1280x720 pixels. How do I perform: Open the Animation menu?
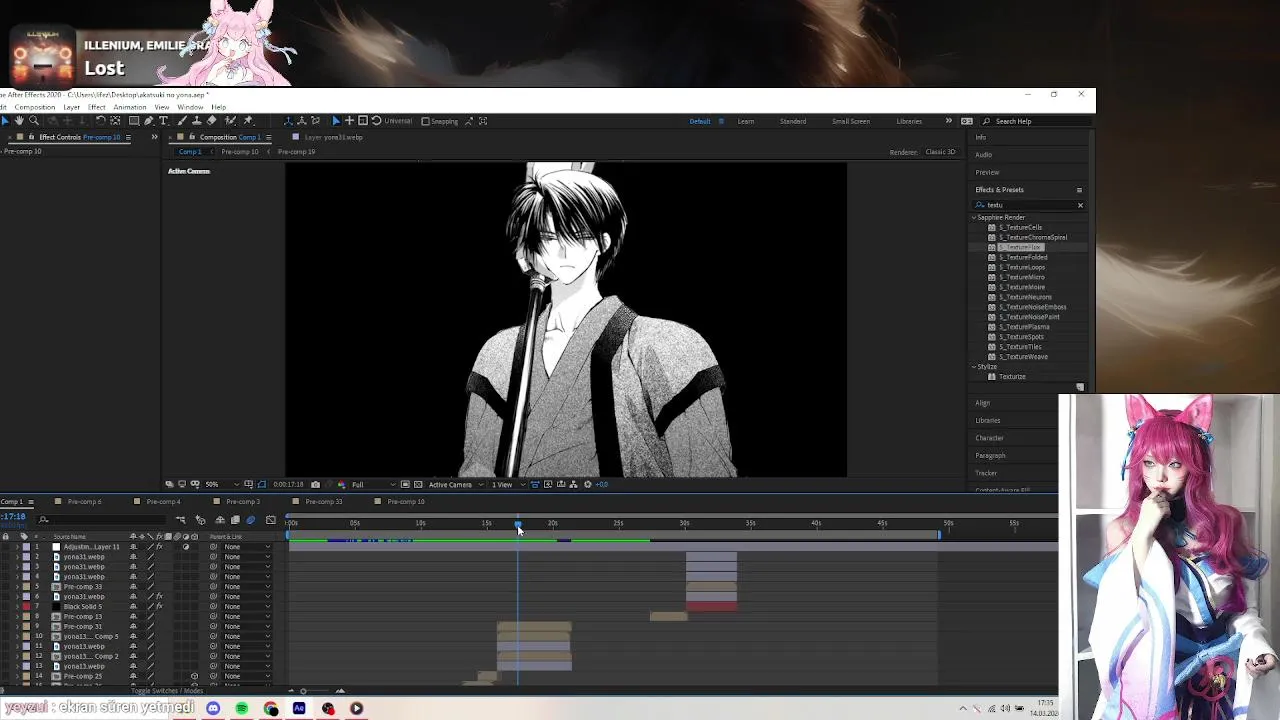(x=130, y=107)
